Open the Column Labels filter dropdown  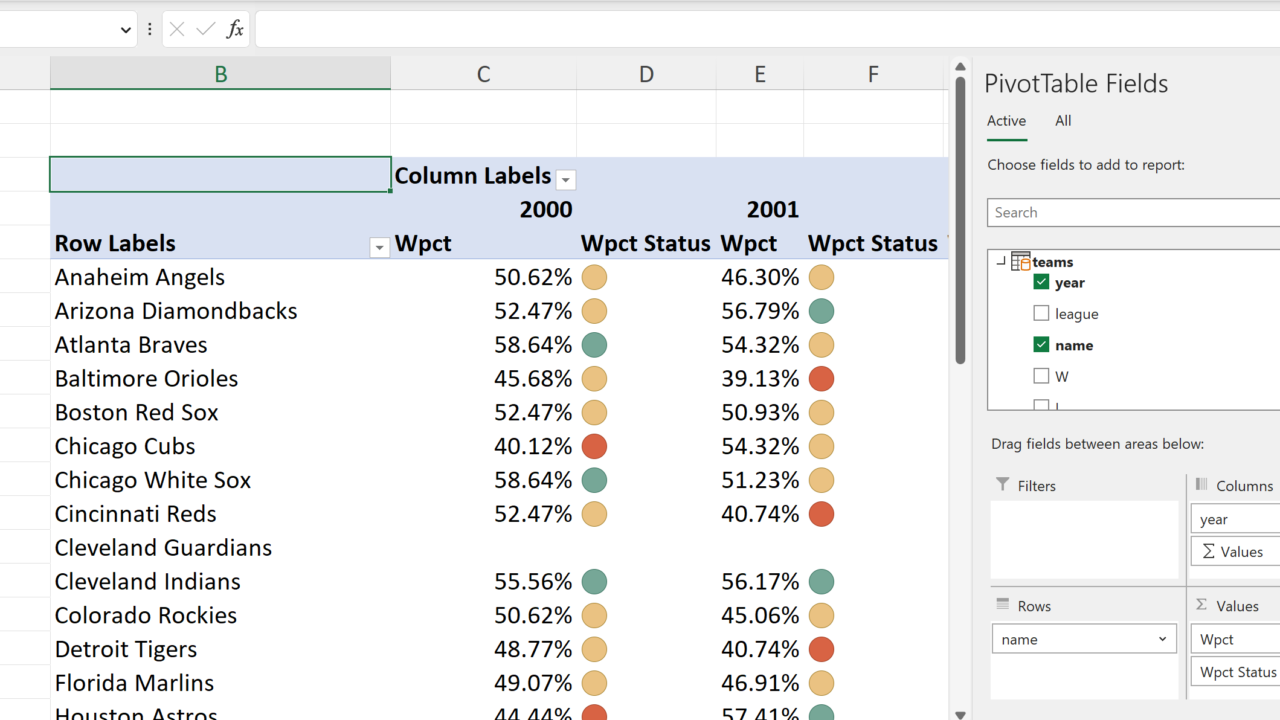tap(566, 180)
